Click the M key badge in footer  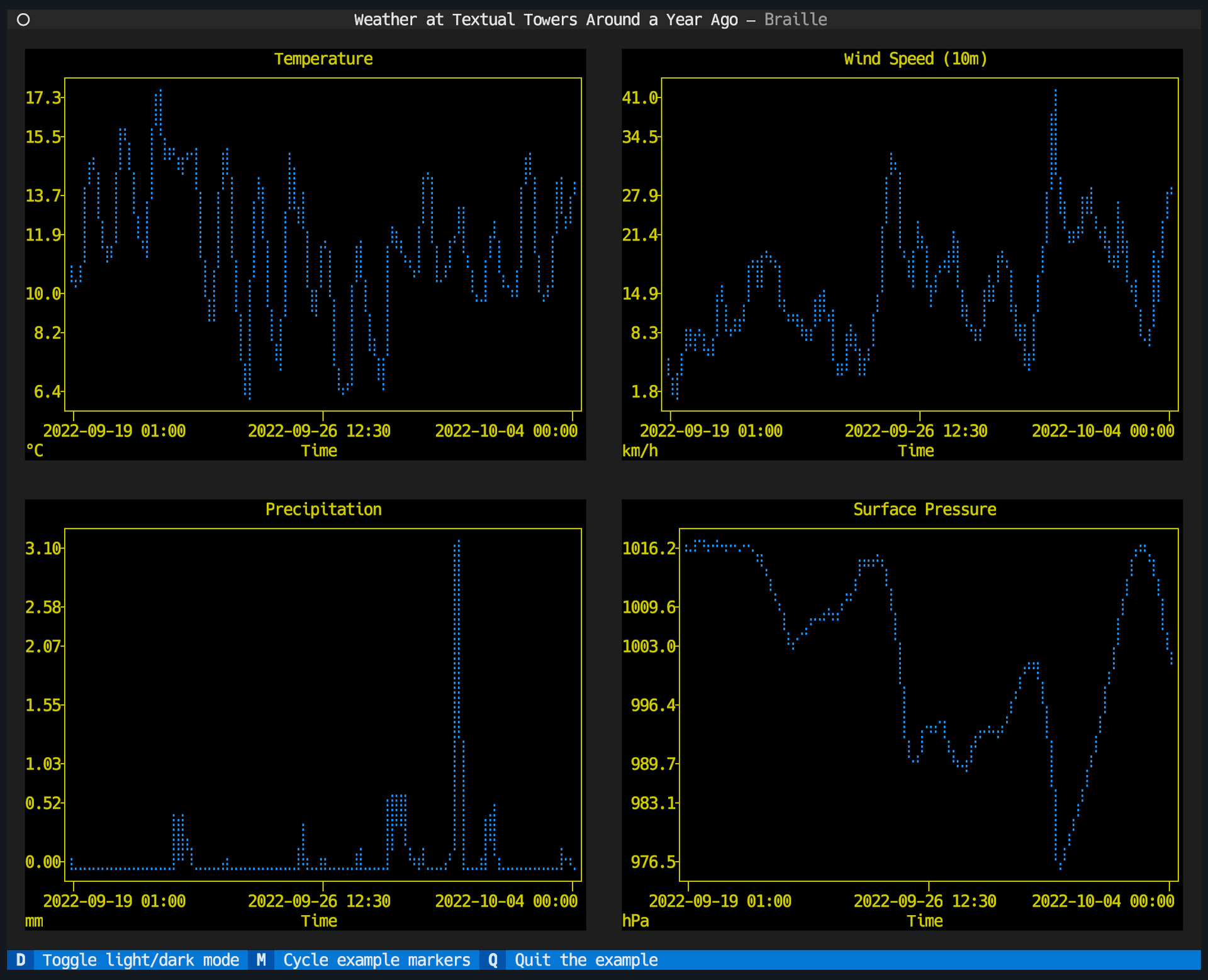click(x=261, y=960)
